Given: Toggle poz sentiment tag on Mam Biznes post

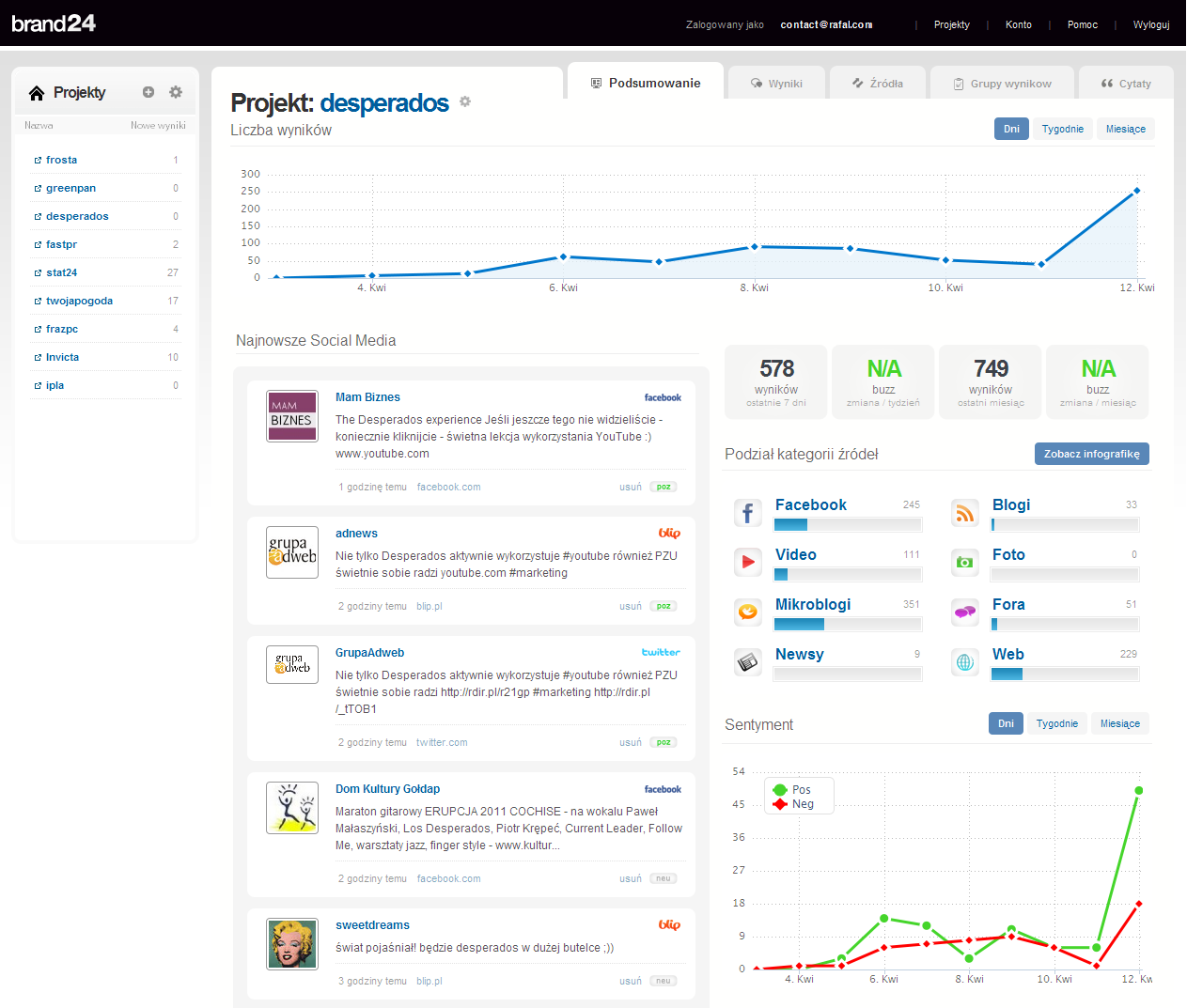Looking at the screenshot, I should tap(664, 487).
